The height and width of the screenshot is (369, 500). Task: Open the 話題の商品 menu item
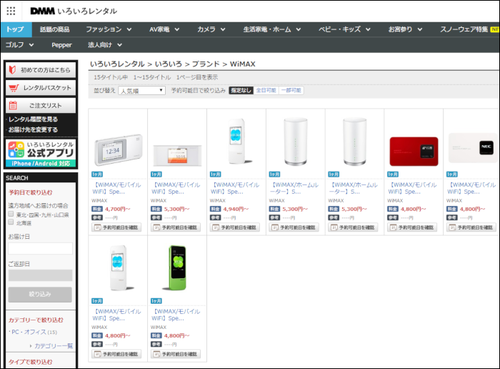coord(55,29)
